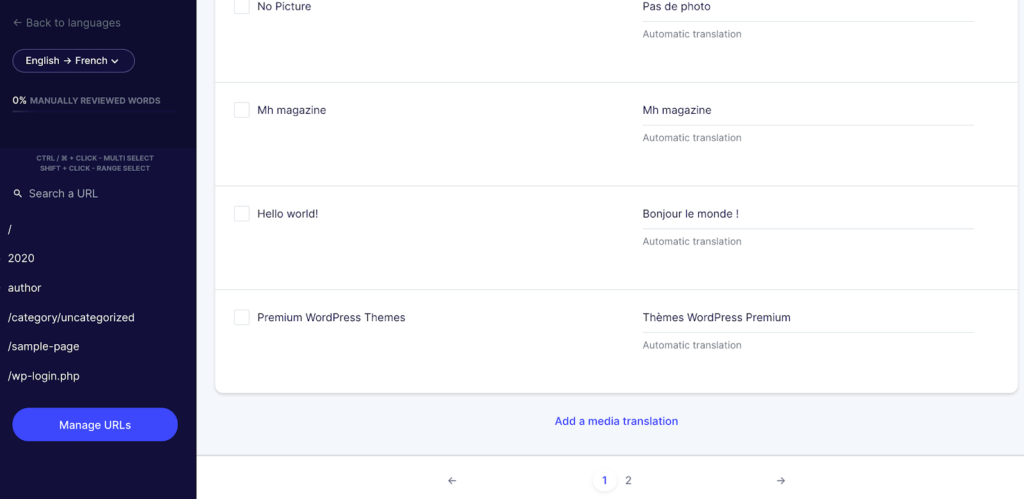Screen dimensions: 1024x499
Task: Click "Automatic translation" under Bonjour le monde
Action: [692, 242]
